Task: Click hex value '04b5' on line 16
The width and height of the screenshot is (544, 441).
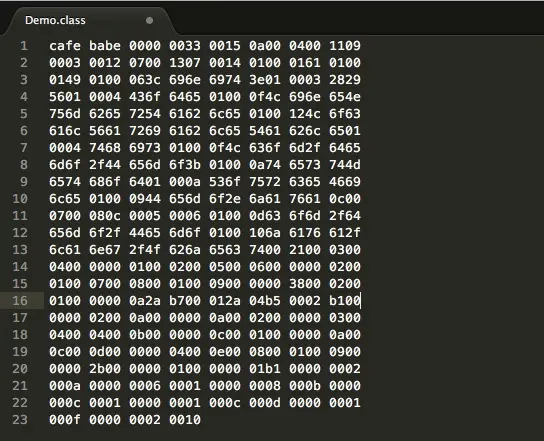Action: (265, 300)
